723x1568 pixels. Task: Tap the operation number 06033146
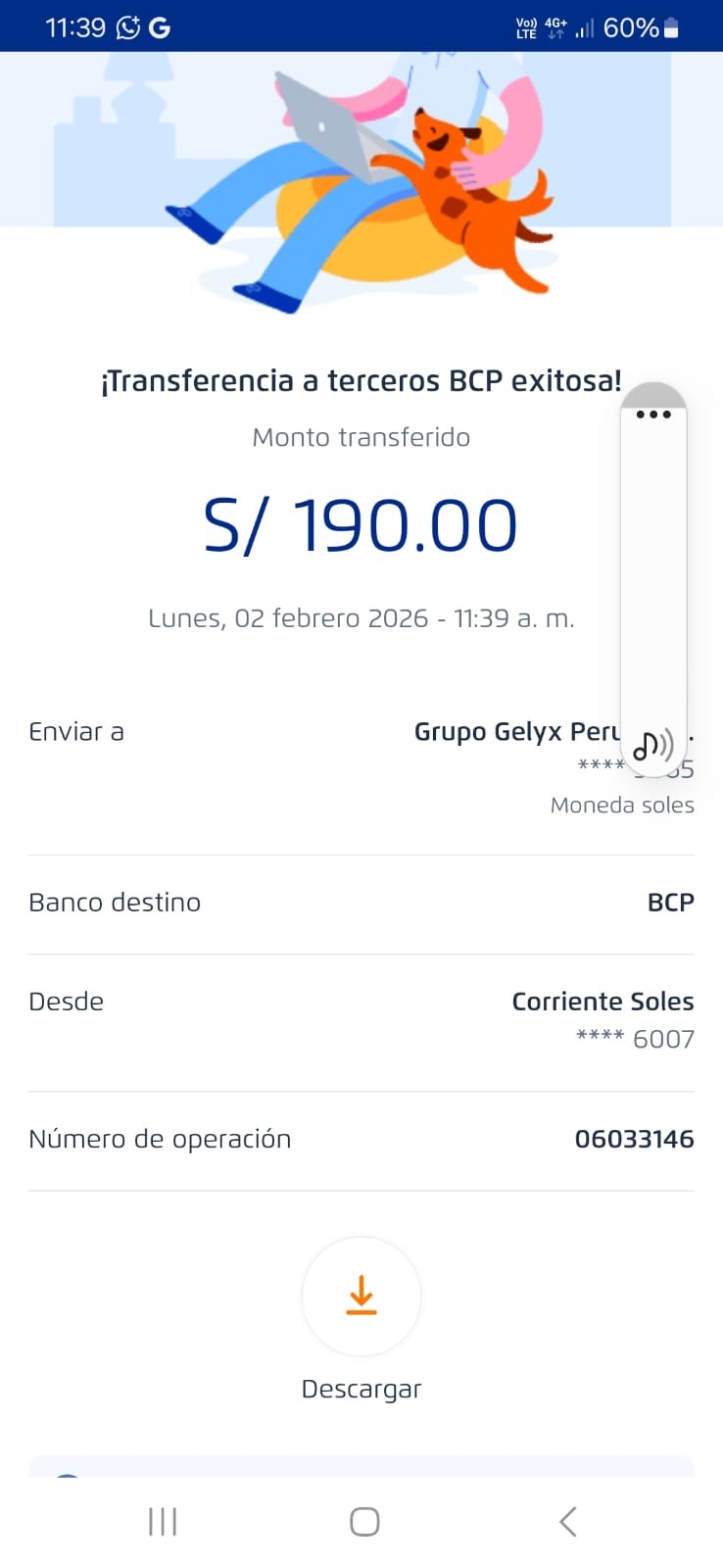click(x=634, y=1139)
